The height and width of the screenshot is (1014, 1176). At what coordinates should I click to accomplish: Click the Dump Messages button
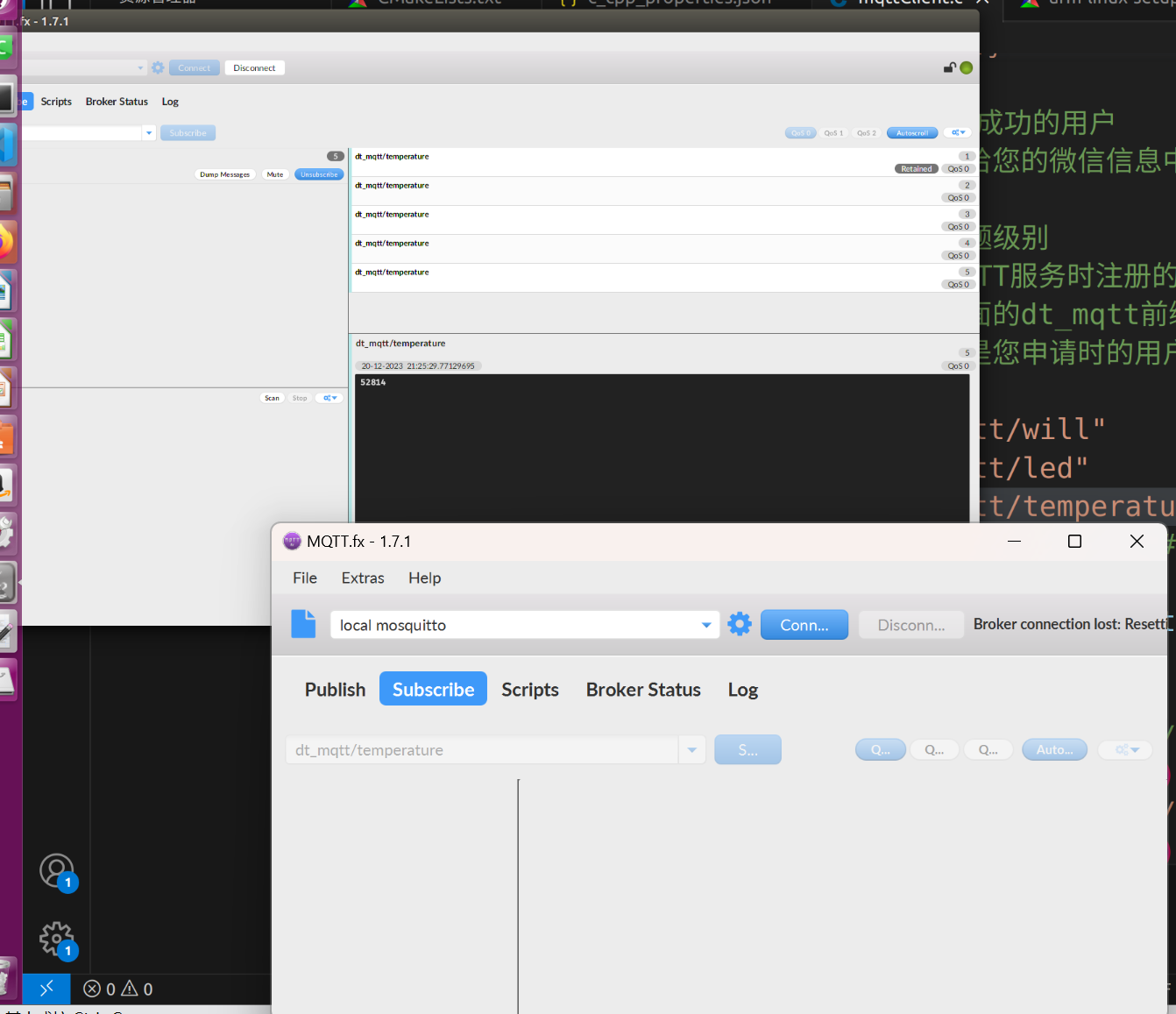(224, 174)
